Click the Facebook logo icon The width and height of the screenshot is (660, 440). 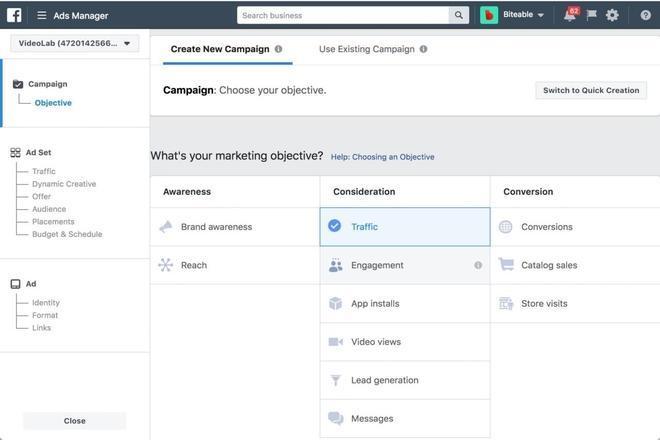click(14, 15)
